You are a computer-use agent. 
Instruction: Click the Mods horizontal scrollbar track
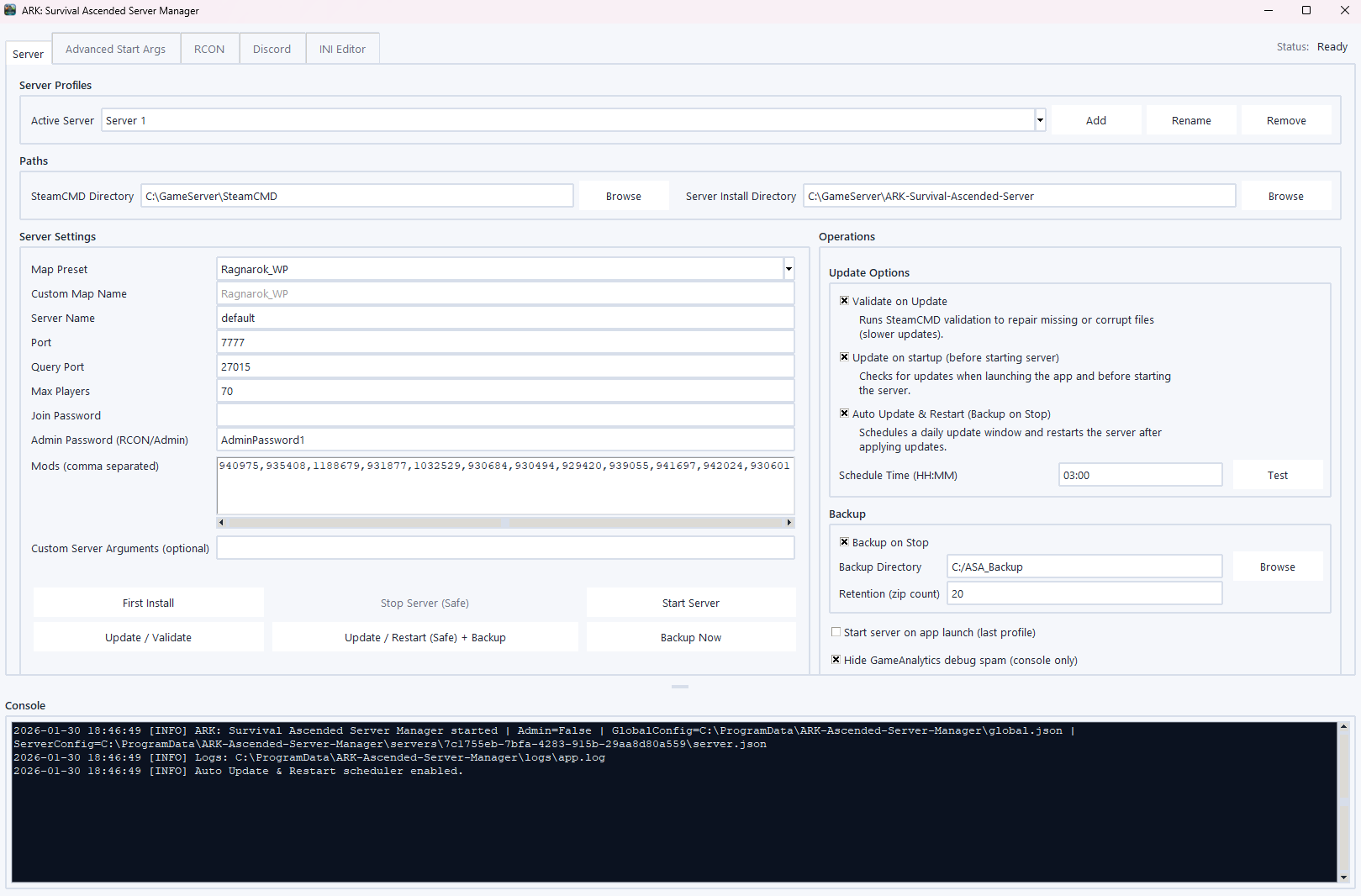505,523
